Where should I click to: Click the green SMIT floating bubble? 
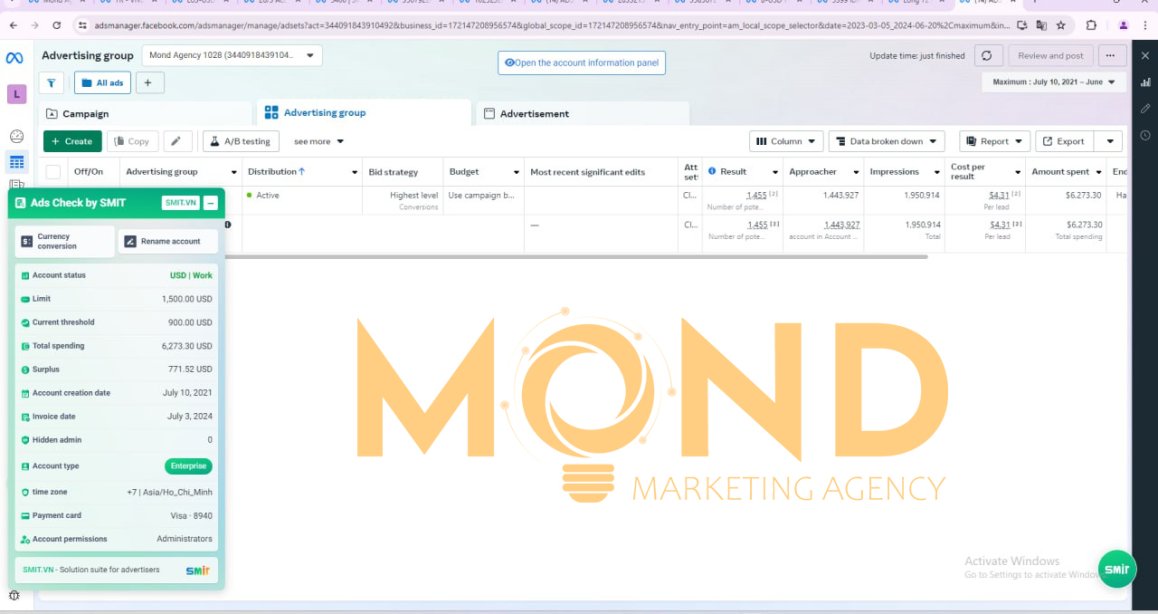pyautogui.click(x=1117, y=568)
